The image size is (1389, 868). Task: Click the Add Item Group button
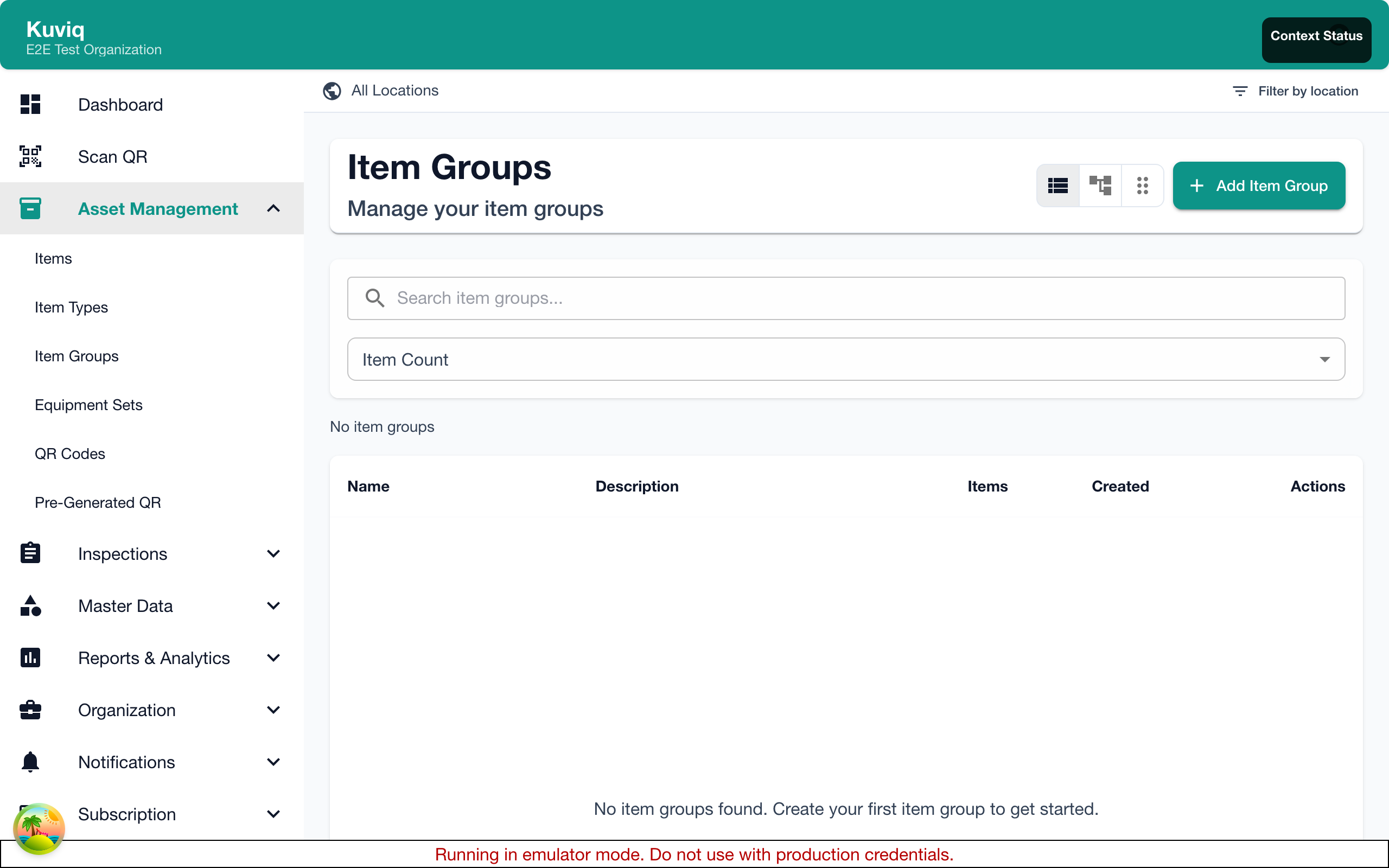(x=1258, y=186)
